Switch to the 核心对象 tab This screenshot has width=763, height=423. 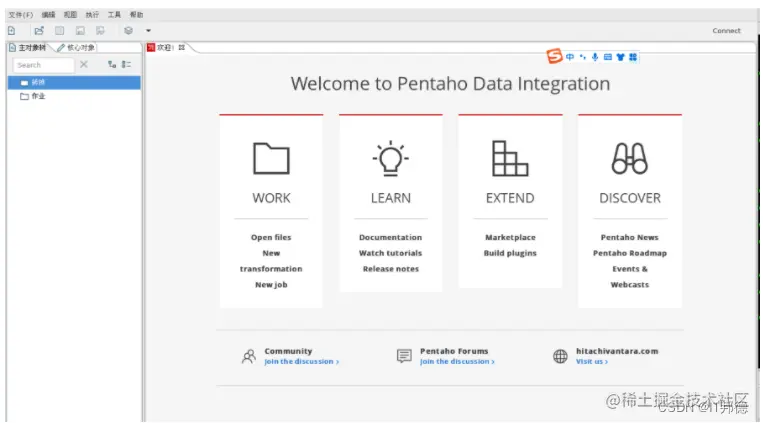[x=76, y=48]
